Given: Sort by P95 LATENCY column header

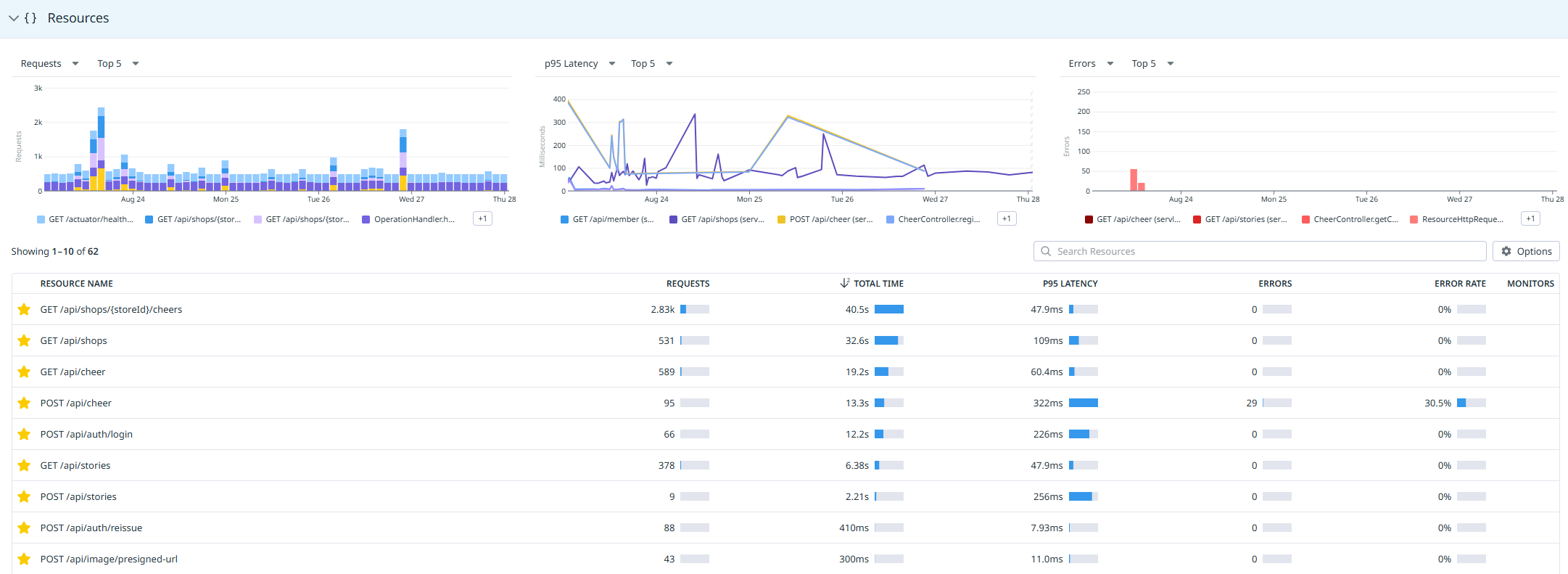Looking at the screenshot, I should (1070, 284).
